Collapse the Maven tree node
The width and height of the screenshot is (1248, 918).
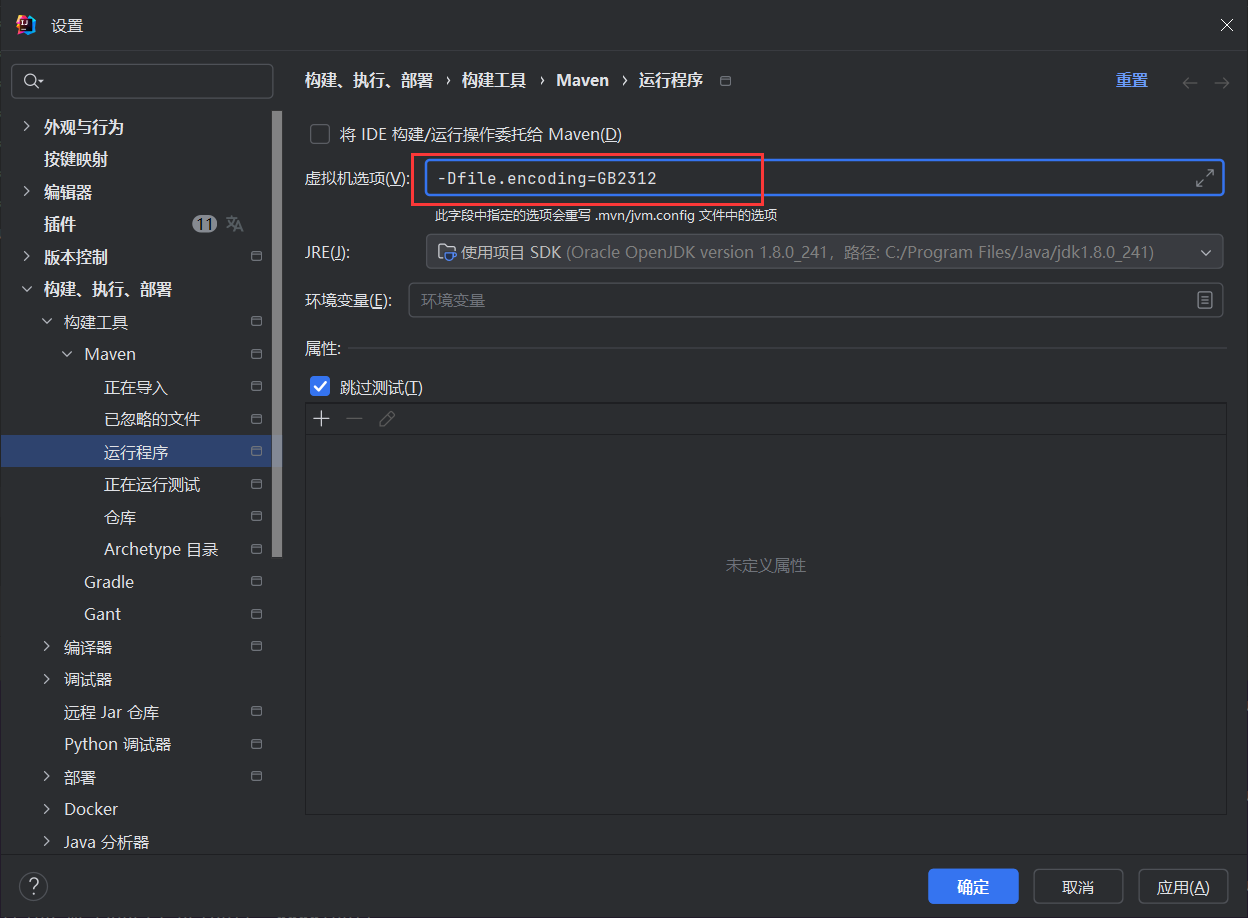(x=67, y=354)
